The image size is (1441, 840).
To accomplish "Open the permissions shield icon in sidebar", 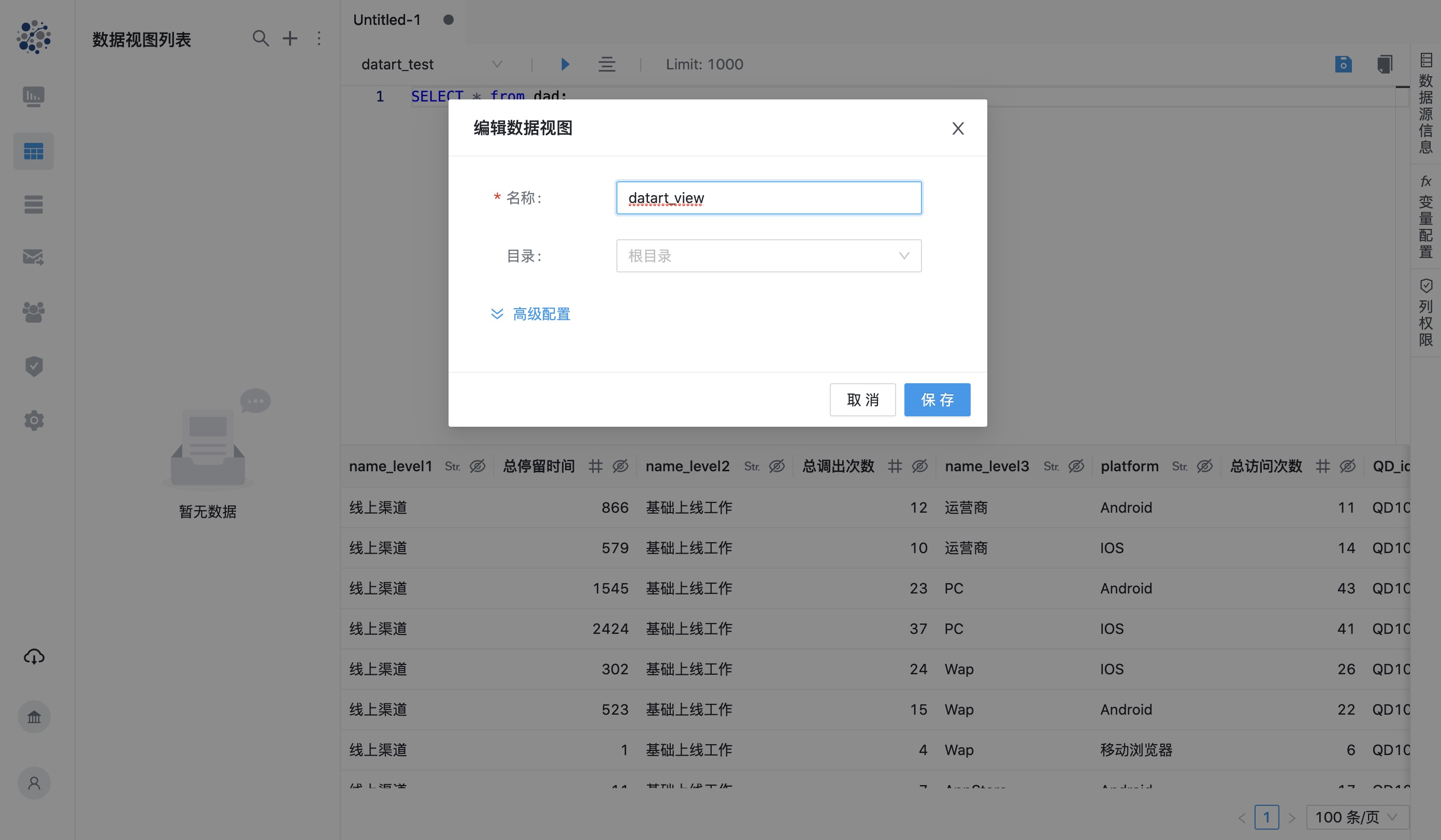I will click(34, 366).
